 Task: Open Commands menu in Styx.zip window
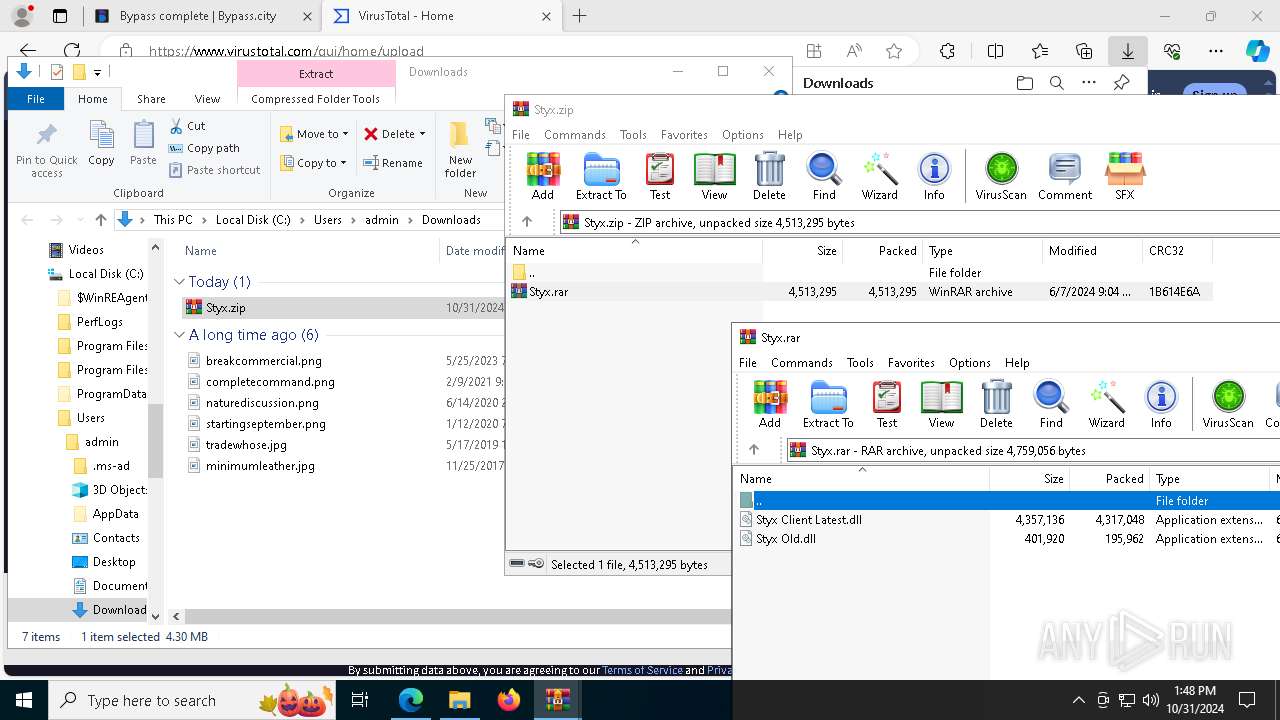click(575, 135)
